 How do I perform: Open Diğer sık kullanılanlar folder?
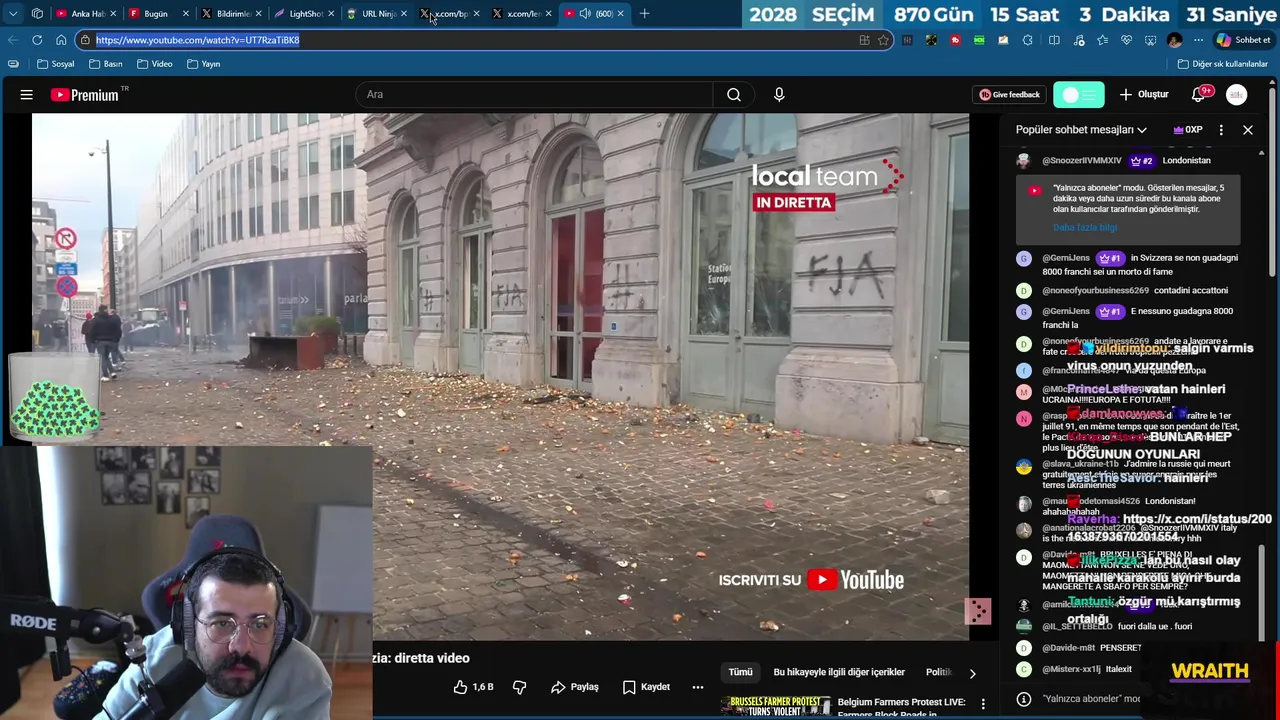coord(1222,64)
